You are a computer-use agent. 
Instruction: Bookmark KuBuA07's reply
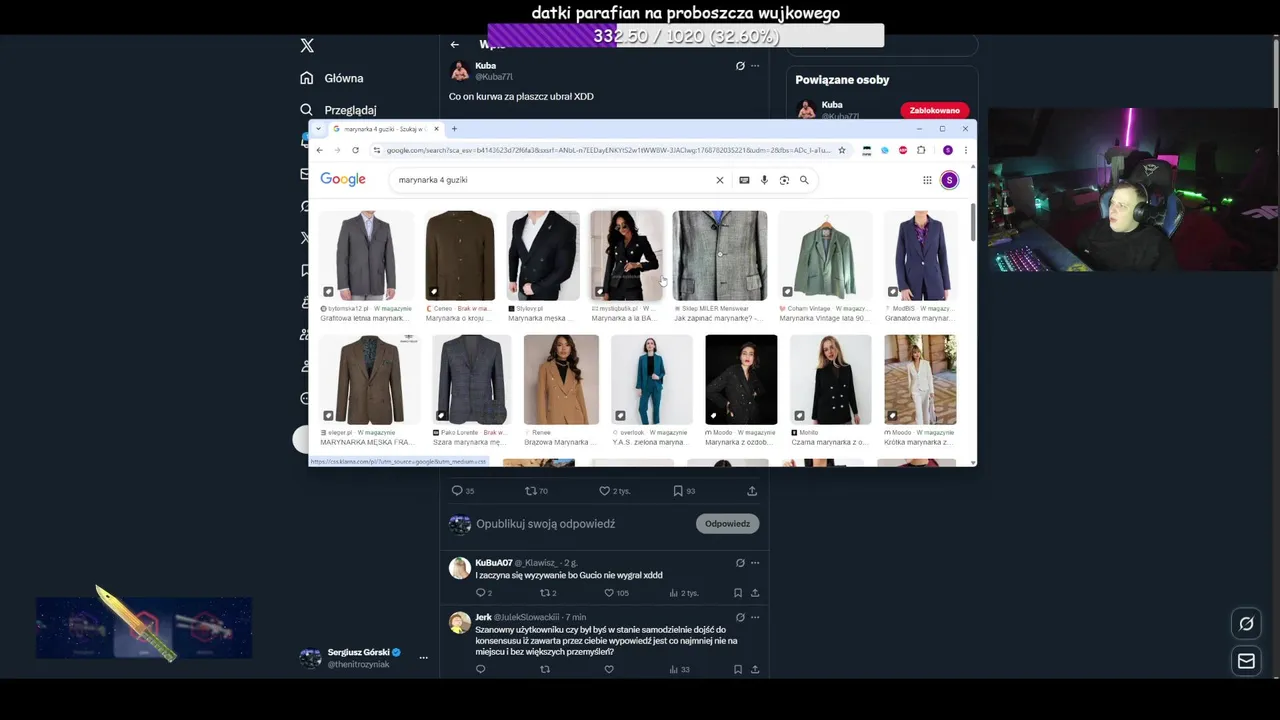pyautogui.click(x=738, y=593)
